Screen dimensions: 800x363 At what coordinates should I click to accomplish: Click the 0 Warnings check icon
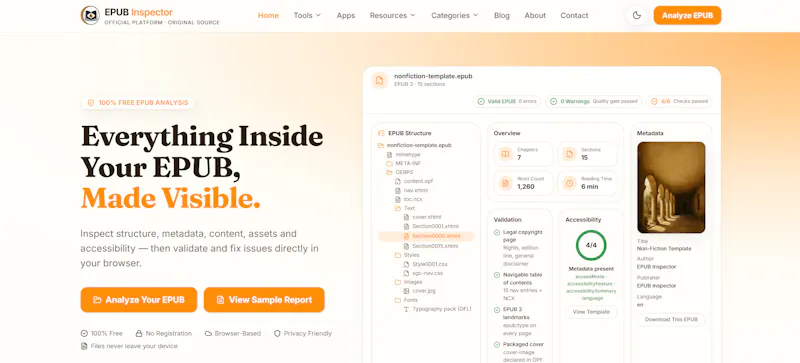point(554,102)
